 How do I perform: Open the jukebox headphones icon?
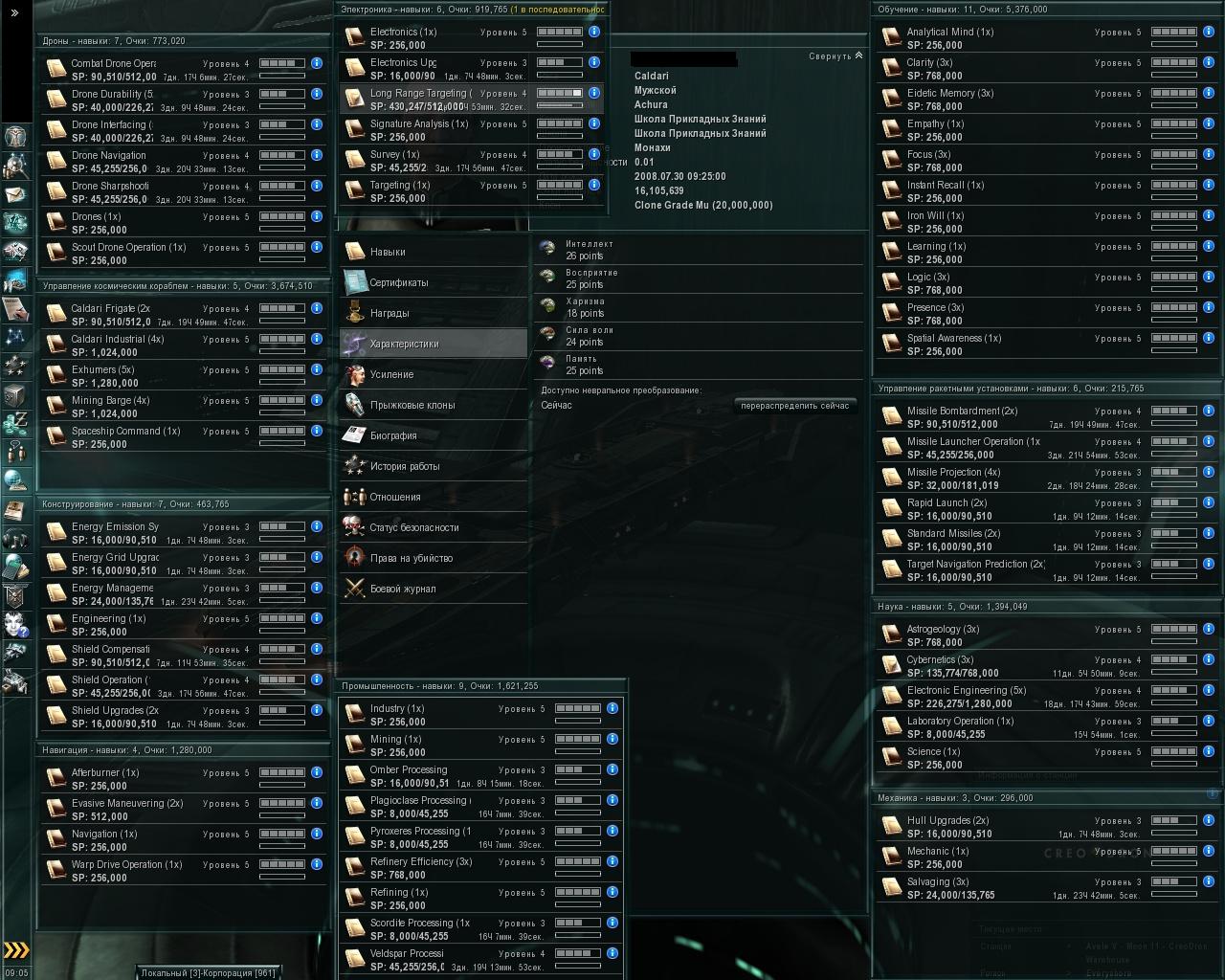pyautogui.click(x=16, y=538)
